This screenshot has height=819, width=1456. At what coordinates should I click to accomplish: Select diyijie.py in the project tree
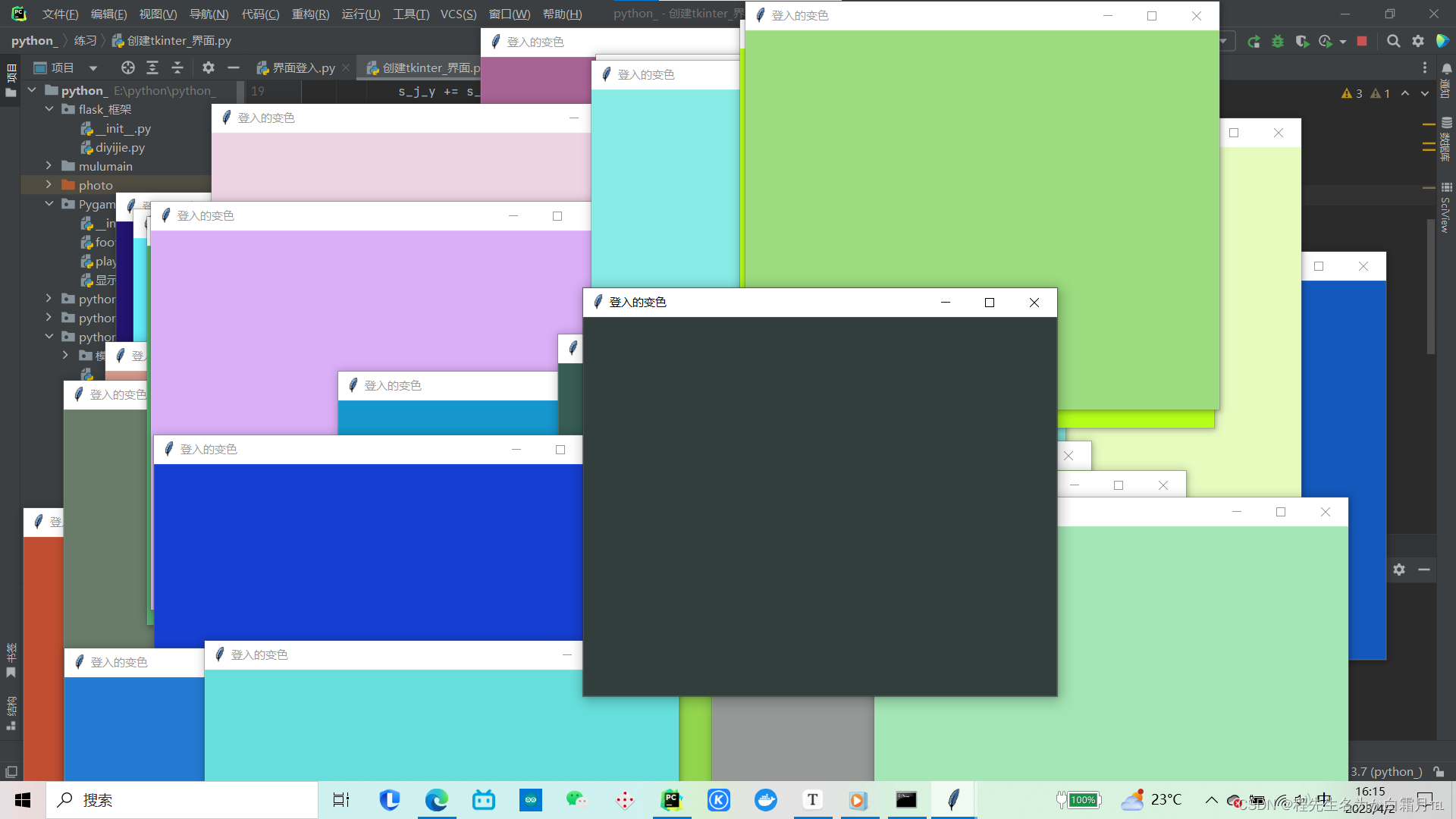pos(120,148)
